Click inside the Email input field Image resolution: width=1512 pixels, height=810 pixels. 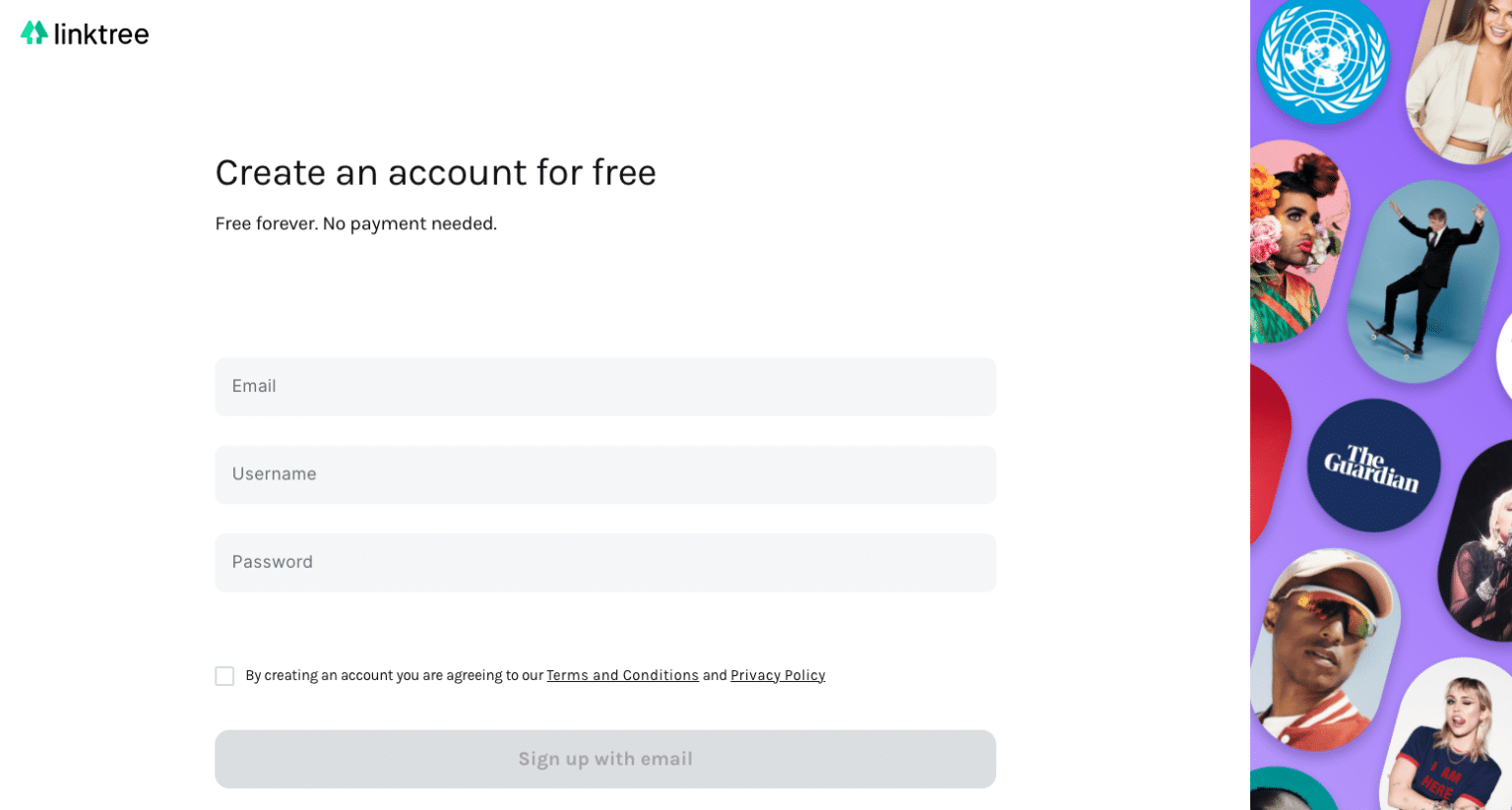604,387
